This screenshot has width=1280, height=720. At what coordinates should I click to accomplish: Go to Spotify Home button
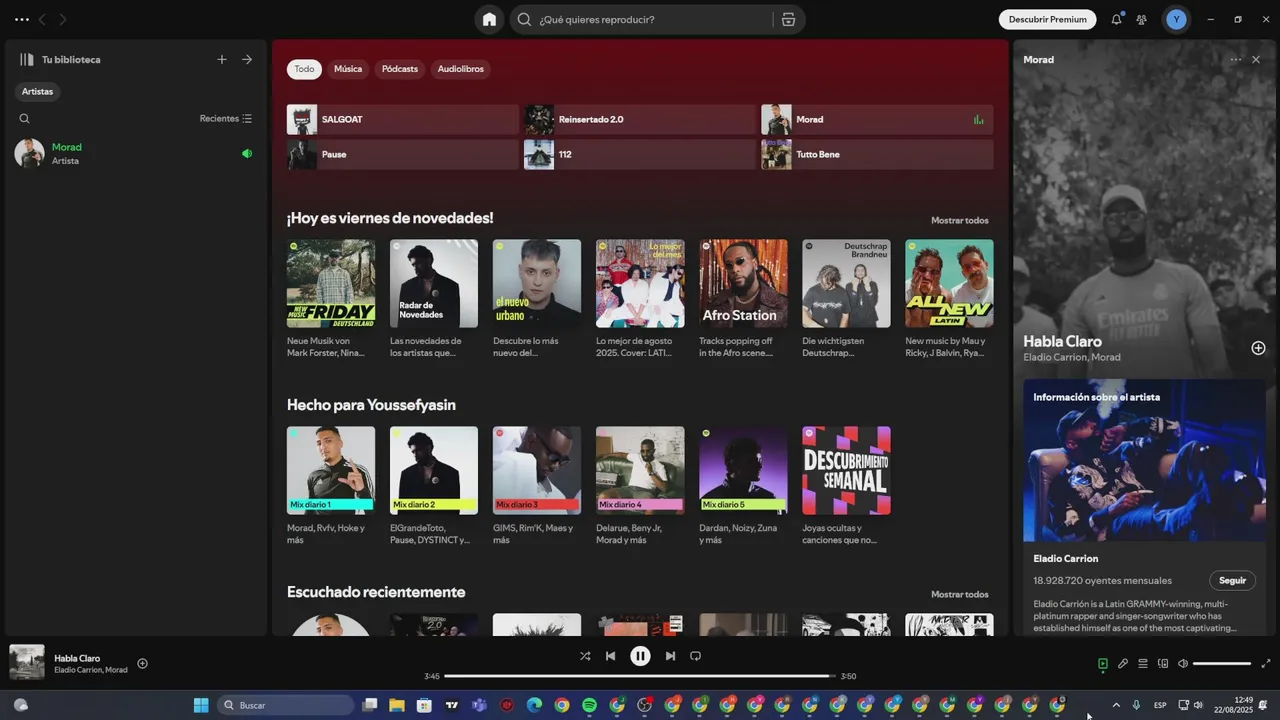[489, 19]
